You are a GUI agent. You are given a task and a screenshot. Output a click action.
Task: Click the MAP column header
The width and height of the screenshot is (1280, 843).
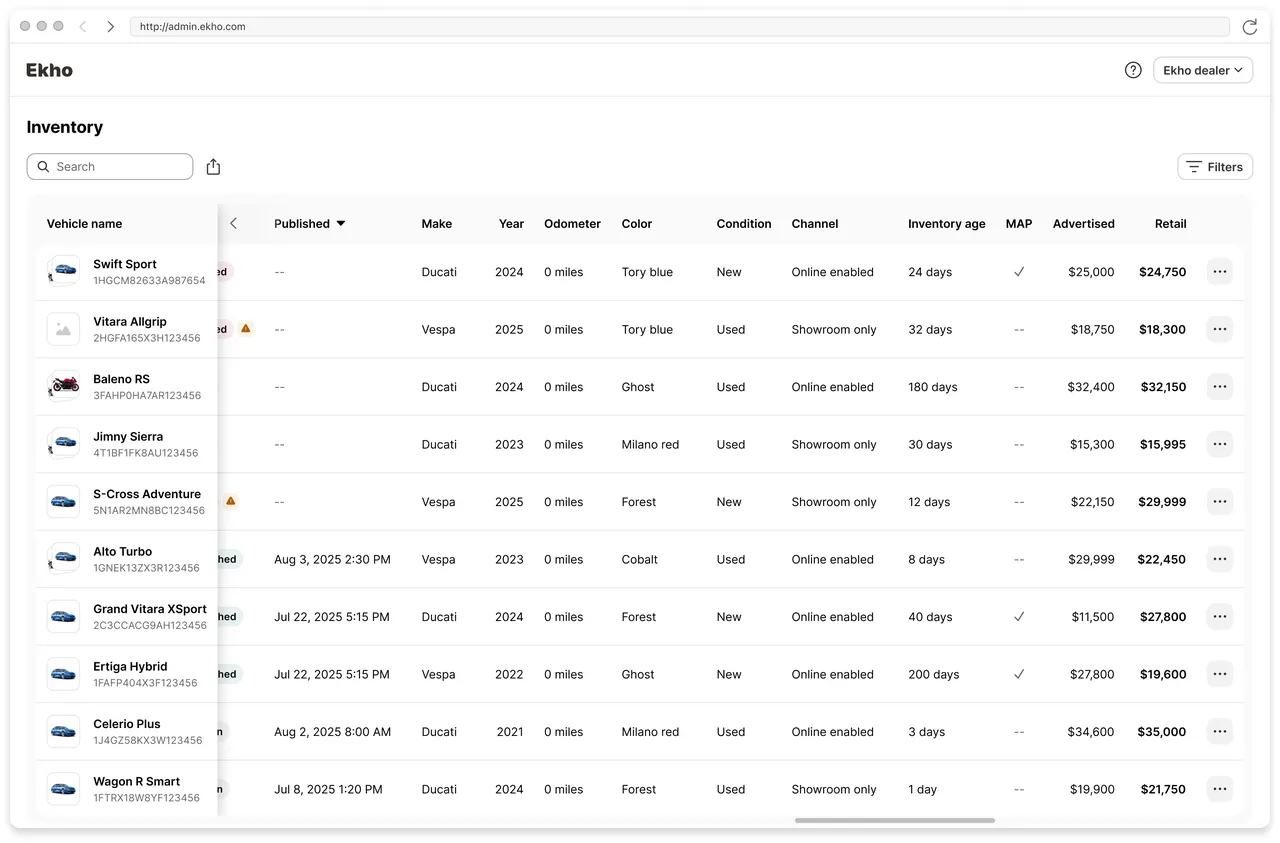(1019, 224)
